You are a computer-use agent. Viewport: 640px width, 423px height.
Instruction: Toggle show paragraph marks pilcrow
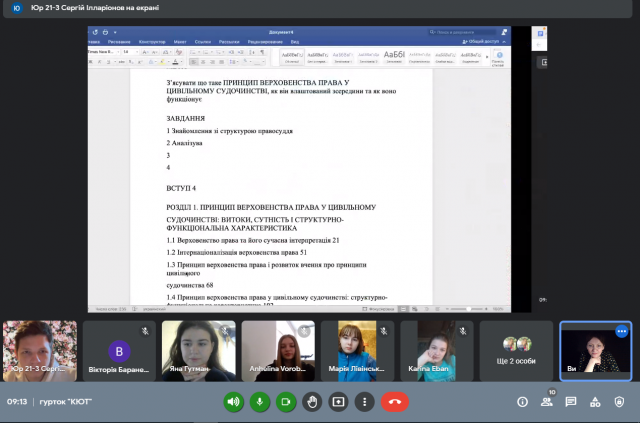click(262, 52)
